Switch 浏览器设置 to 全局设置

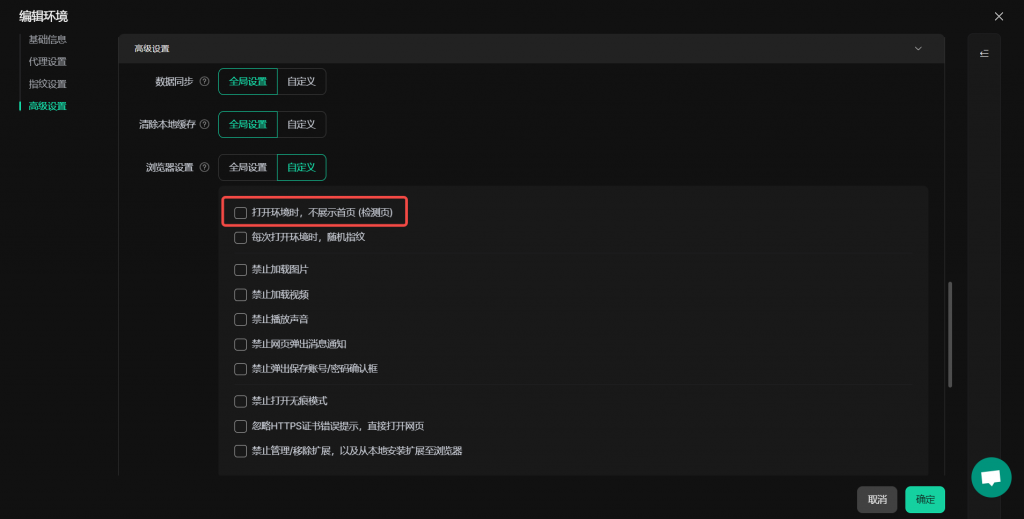coord(248,168)
